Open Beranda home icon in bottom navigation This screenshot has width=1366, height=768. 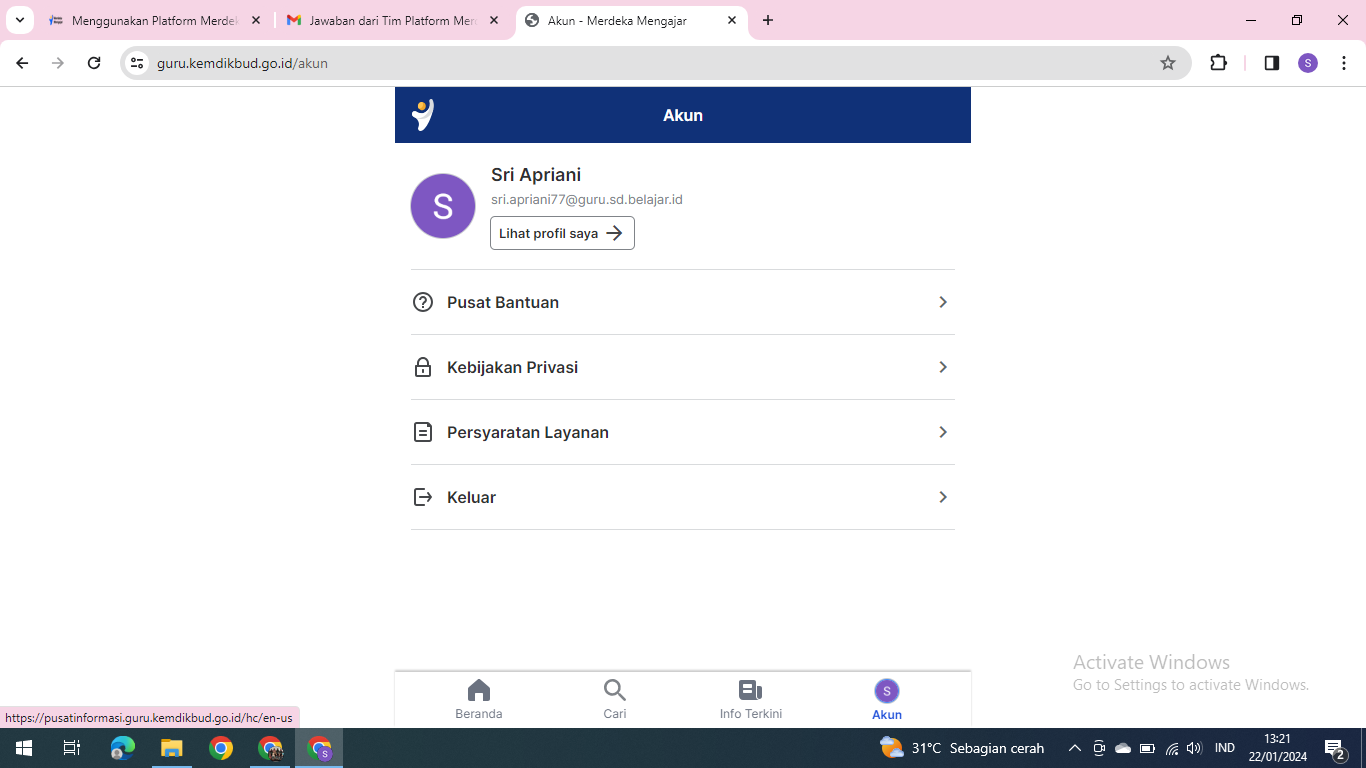479,691
